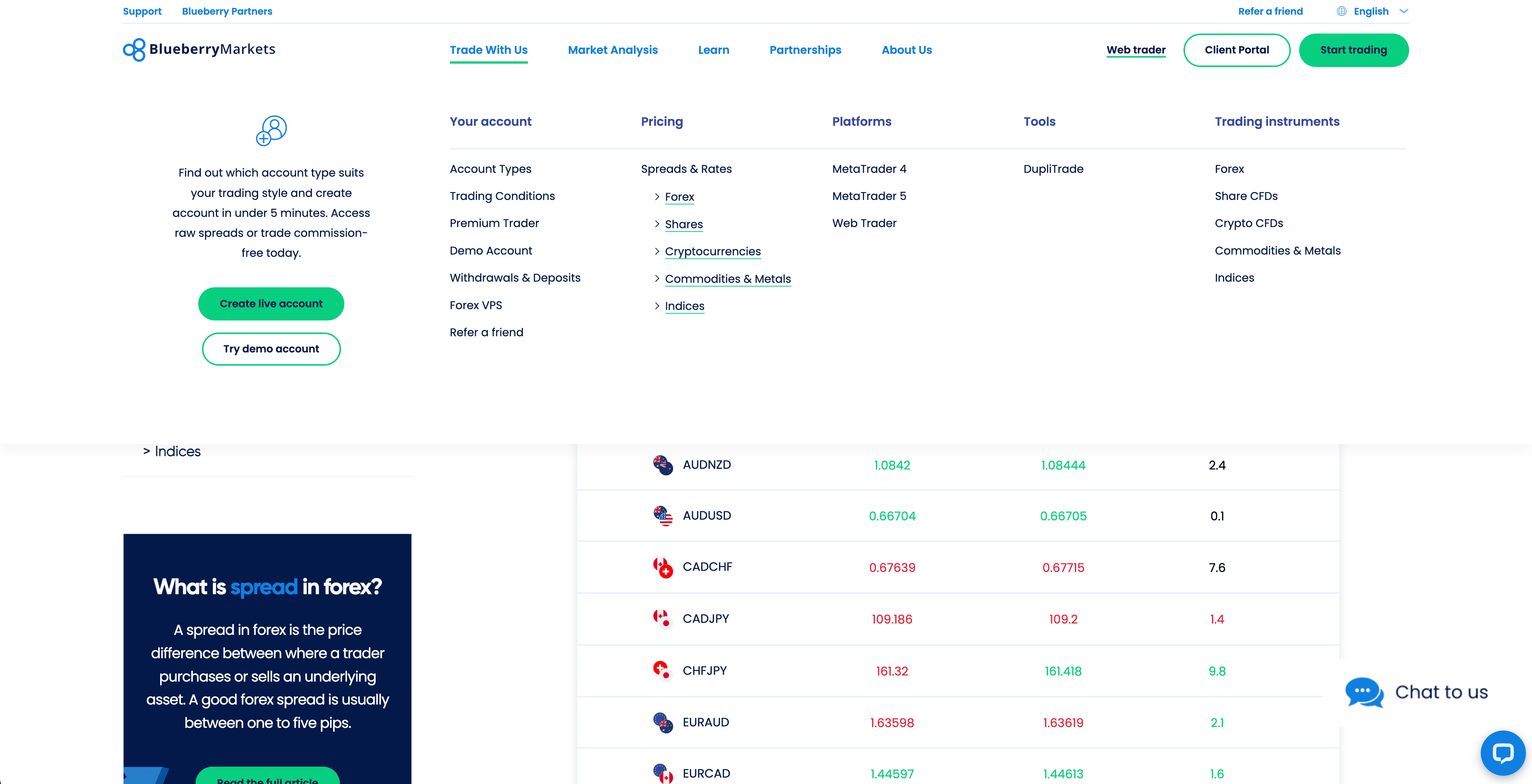
Task: Open Account Types page
Action: (x=490, y=169)
